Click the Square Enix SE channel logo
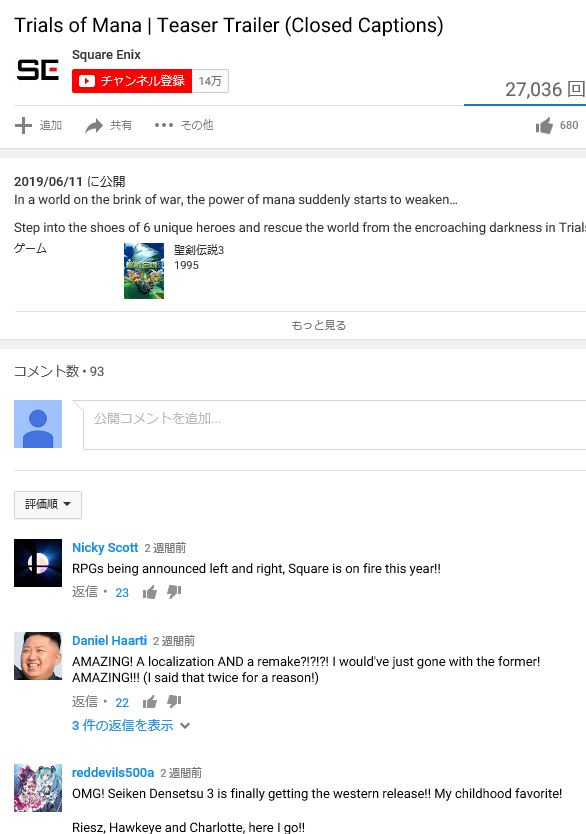Viewport: 586px width, 834px height. pos(38,70)
